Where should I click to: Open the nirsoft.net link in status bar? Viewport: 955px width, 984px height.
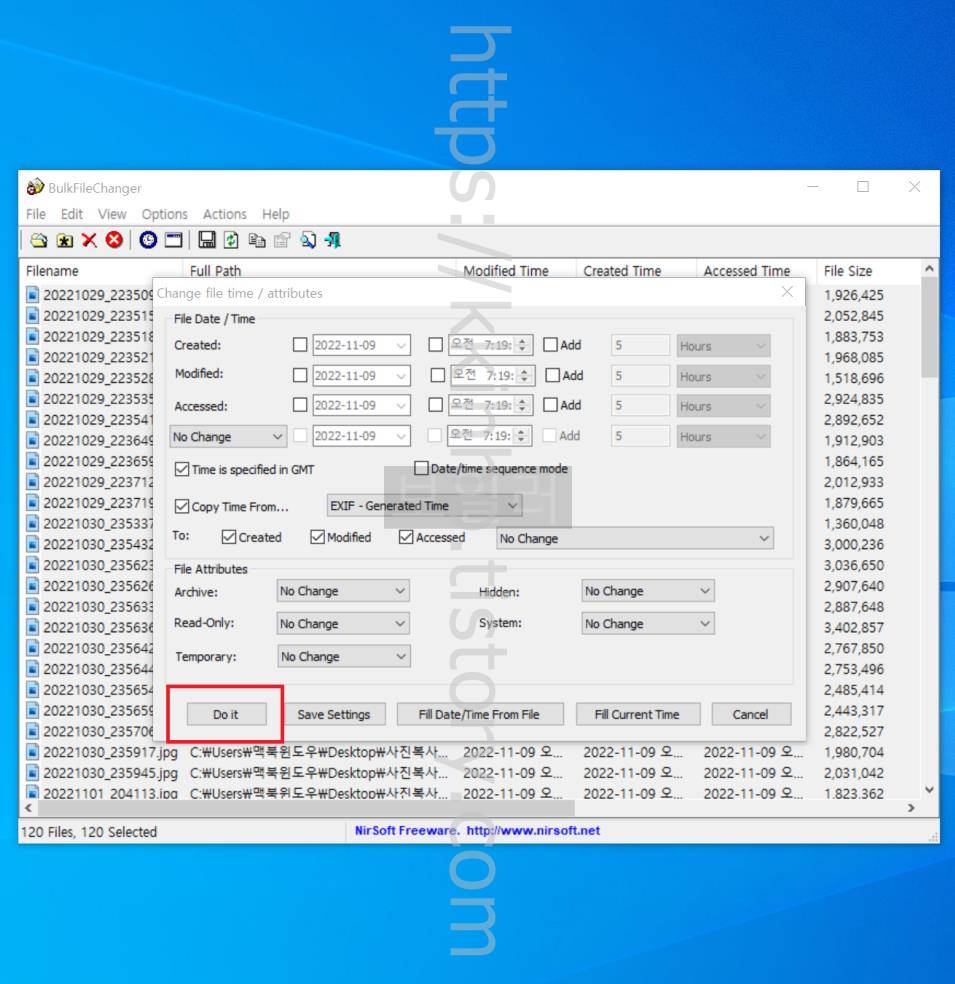(533, 830)
